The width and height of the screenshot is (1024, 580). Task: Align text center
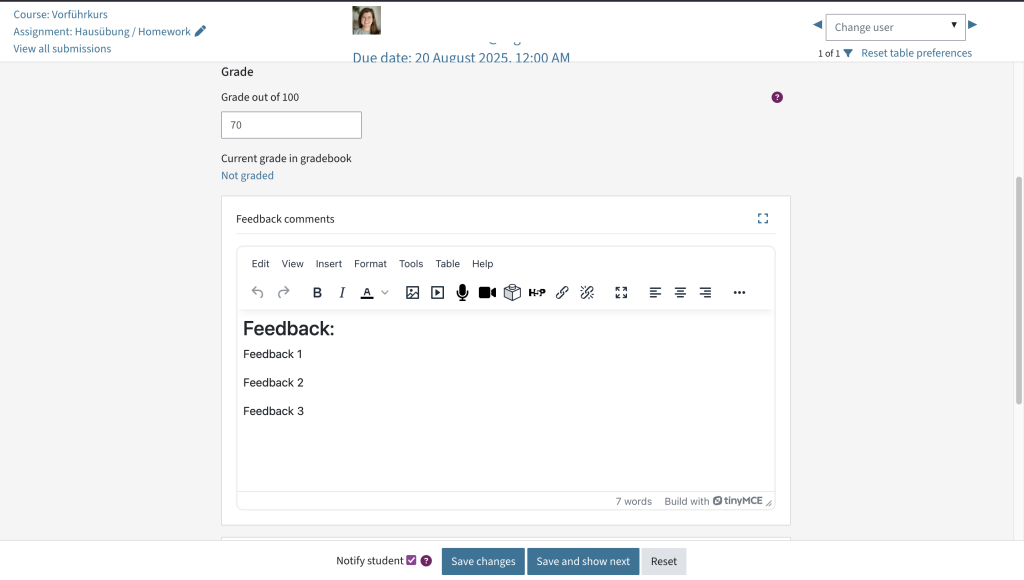pyautogui.click(x=680, y=293)
